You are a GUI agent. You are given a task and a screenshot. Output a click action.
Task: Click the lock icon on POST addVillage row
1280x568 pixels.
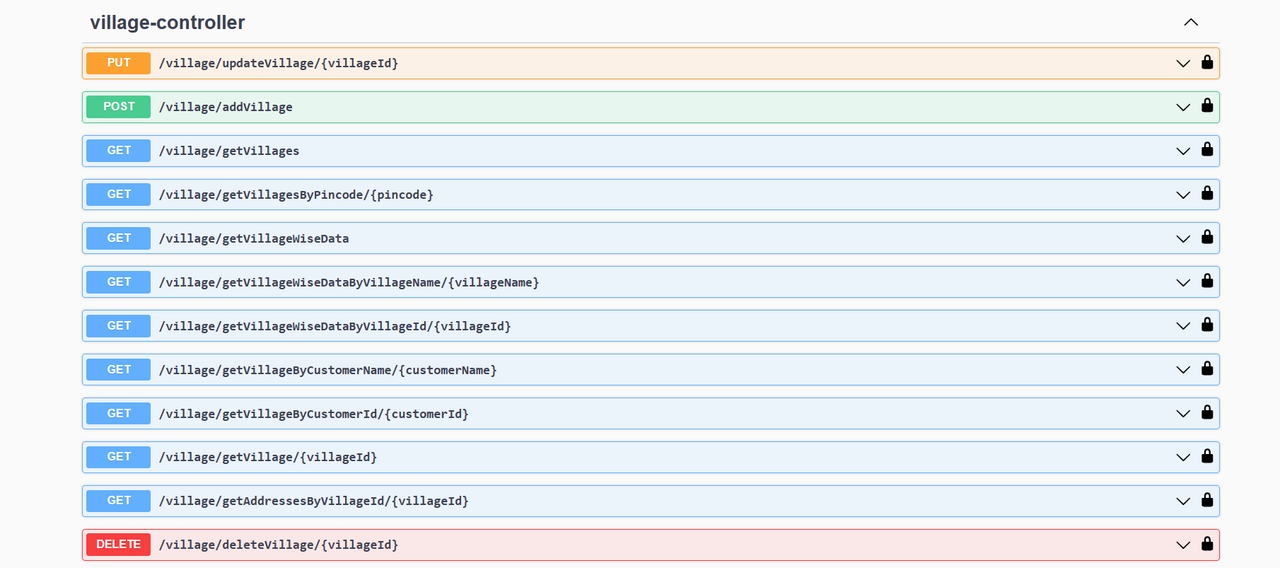pyautogui.click(x=1207, y=106)
